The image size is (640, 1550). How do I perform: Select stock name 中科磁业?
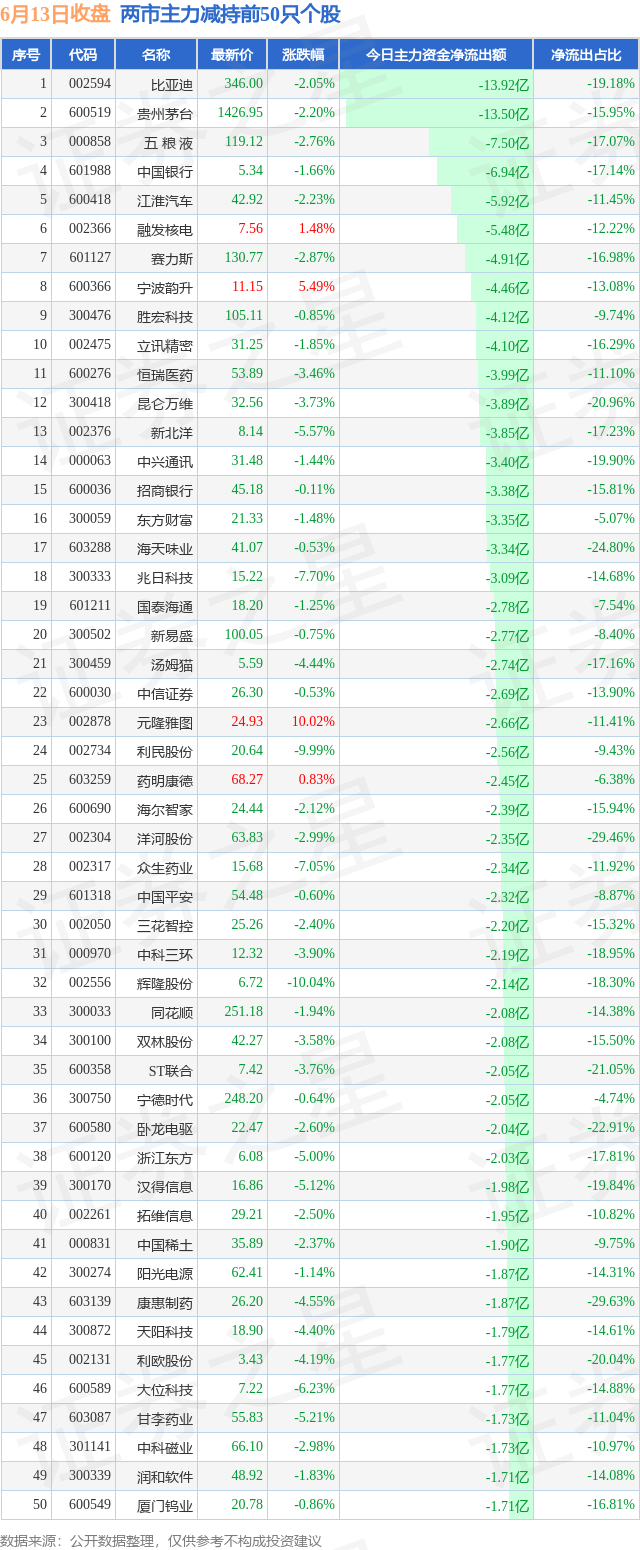pos(165,1447)
